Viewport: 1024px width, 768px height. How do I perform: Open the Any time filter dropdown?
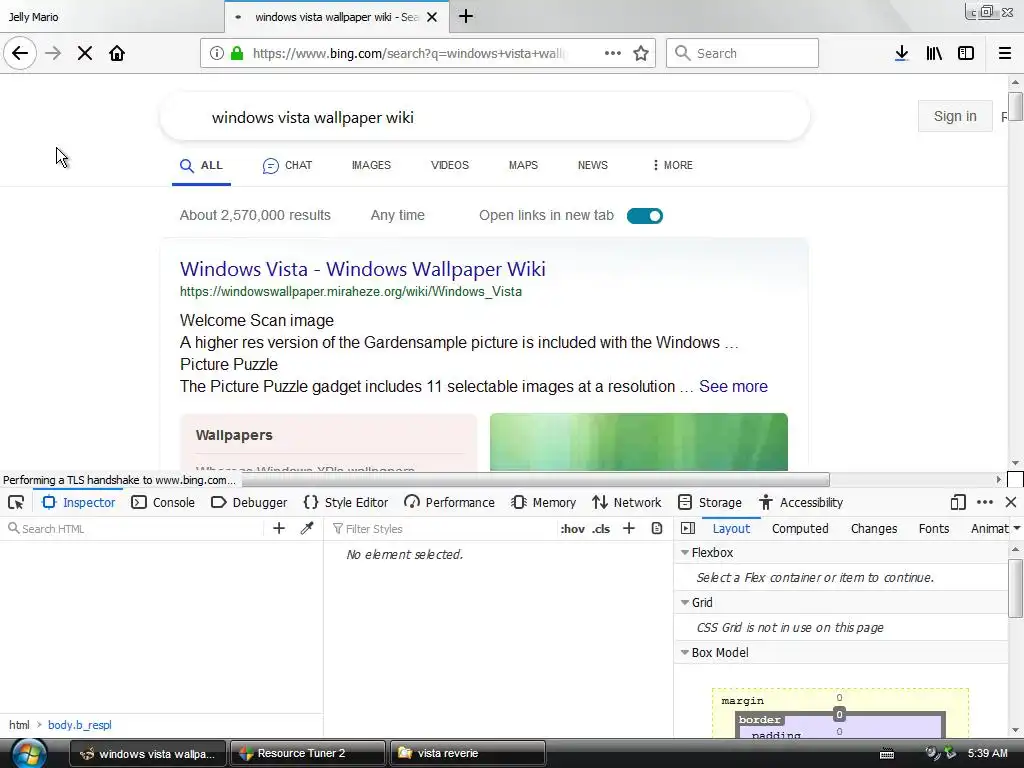click(x=398, y=216)
